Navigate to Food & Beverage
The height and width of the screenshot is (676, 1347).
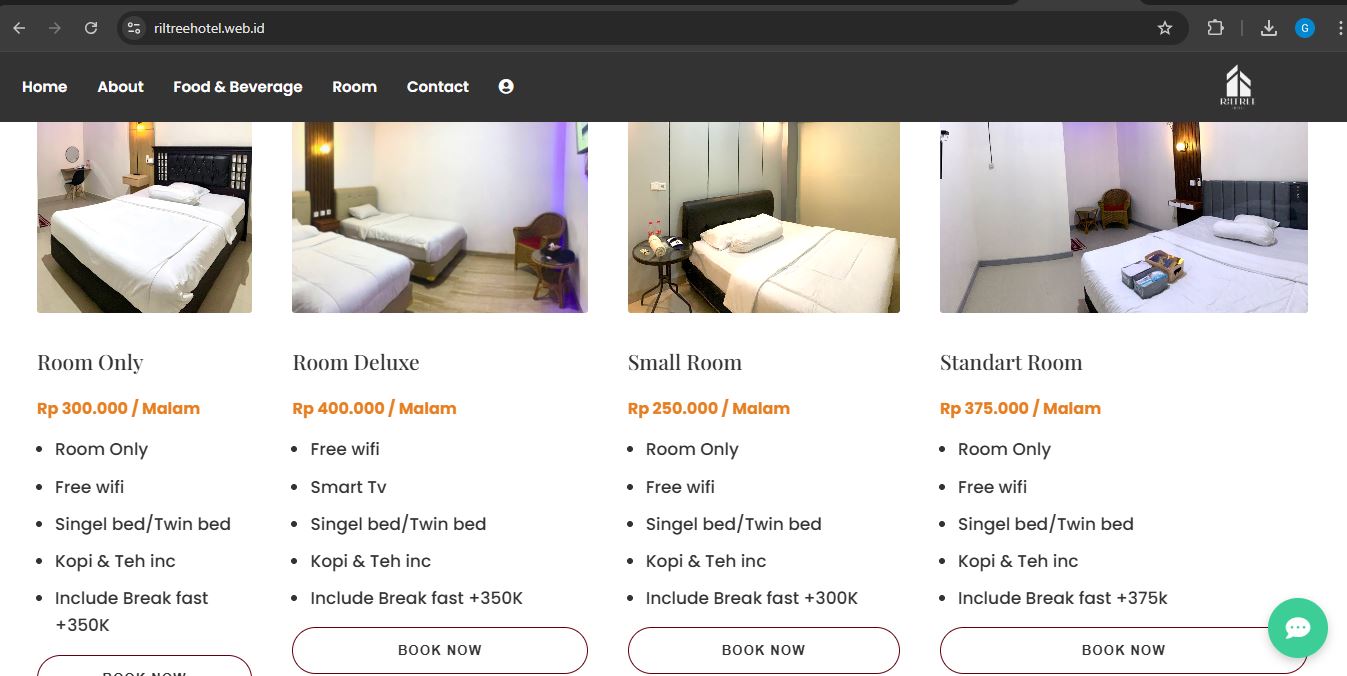(x=237, y=87)
